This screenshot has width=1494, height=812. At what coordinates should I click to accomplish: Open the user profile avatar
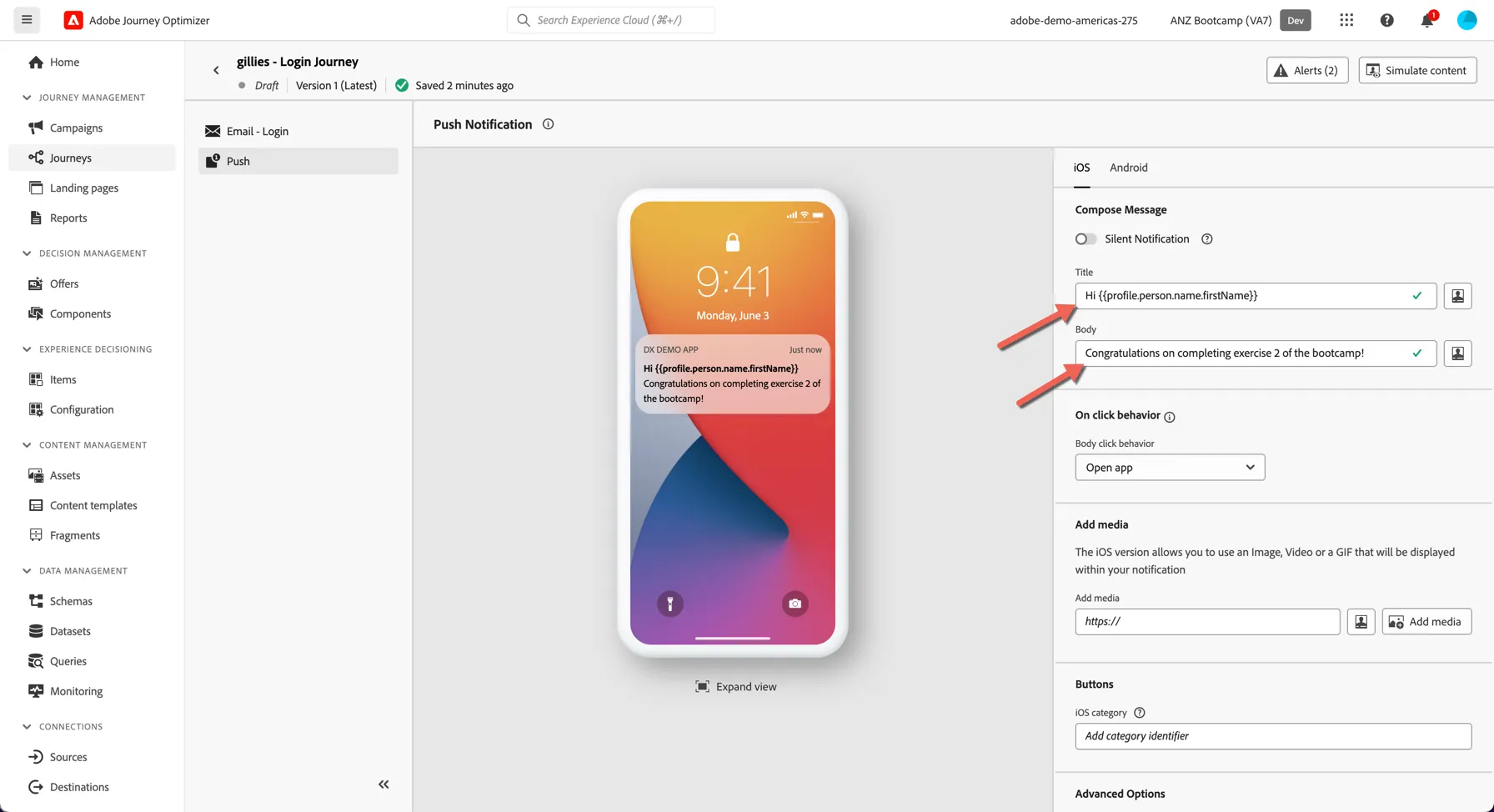1466,20
